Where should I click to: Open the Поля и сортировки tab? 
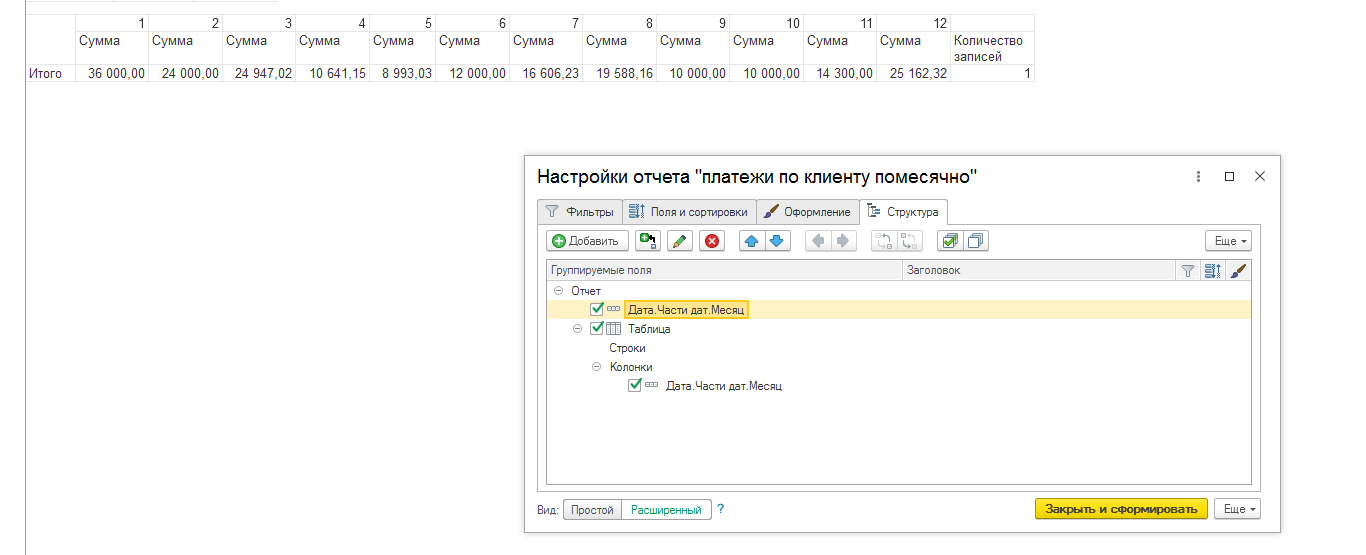(x=689, y=212)
